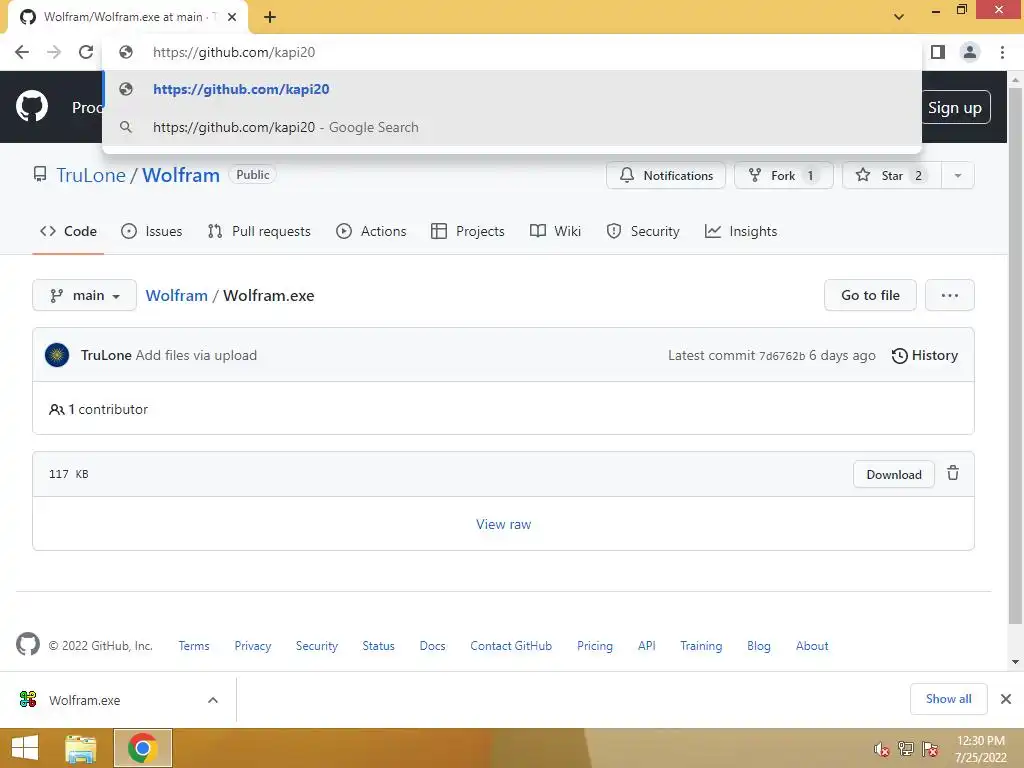The width and height of the screenshot is (1024, 768).
Task: Open Contact GitHub footer link
Action: click(511, 646)
